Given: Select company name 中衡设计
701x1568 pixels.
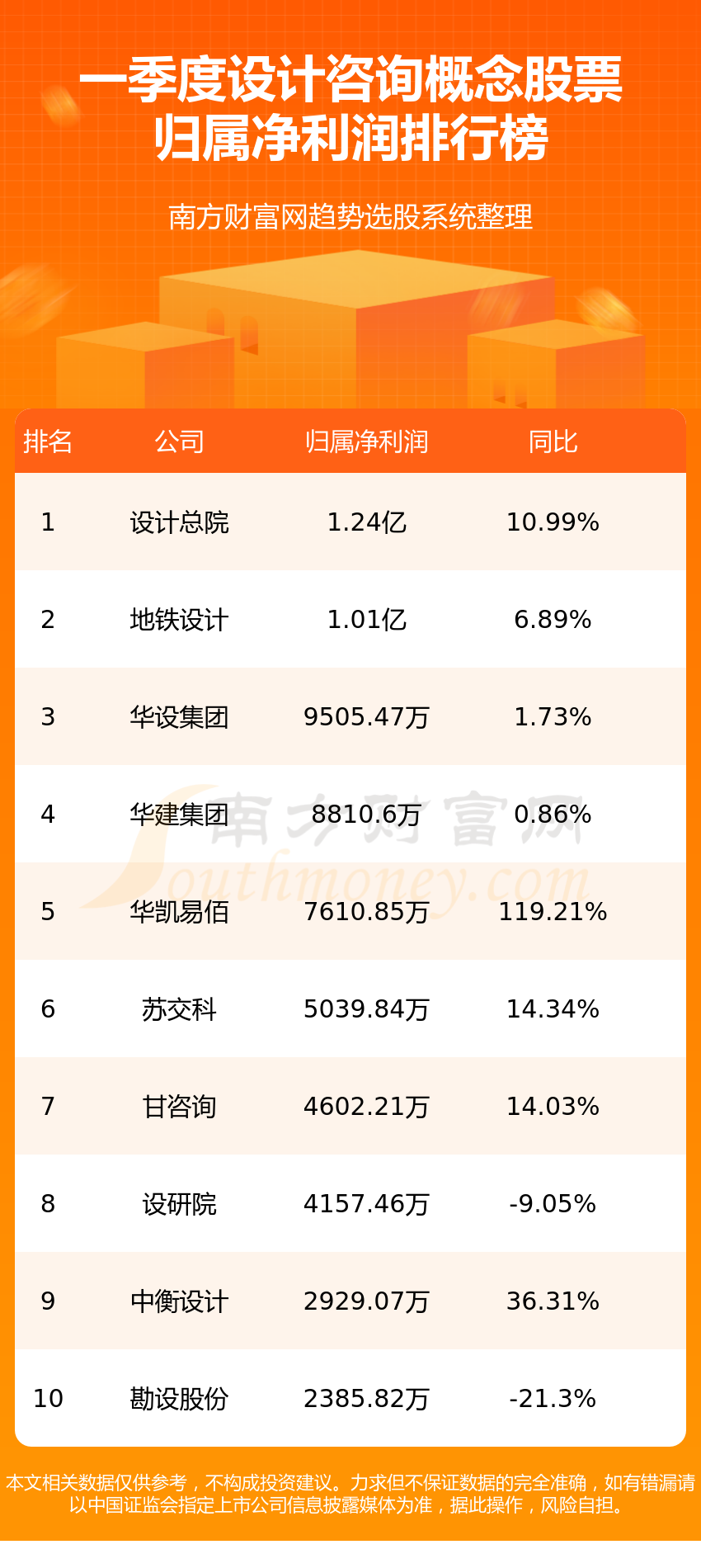Looking at the screenshot, I should tap(179, 1301).
